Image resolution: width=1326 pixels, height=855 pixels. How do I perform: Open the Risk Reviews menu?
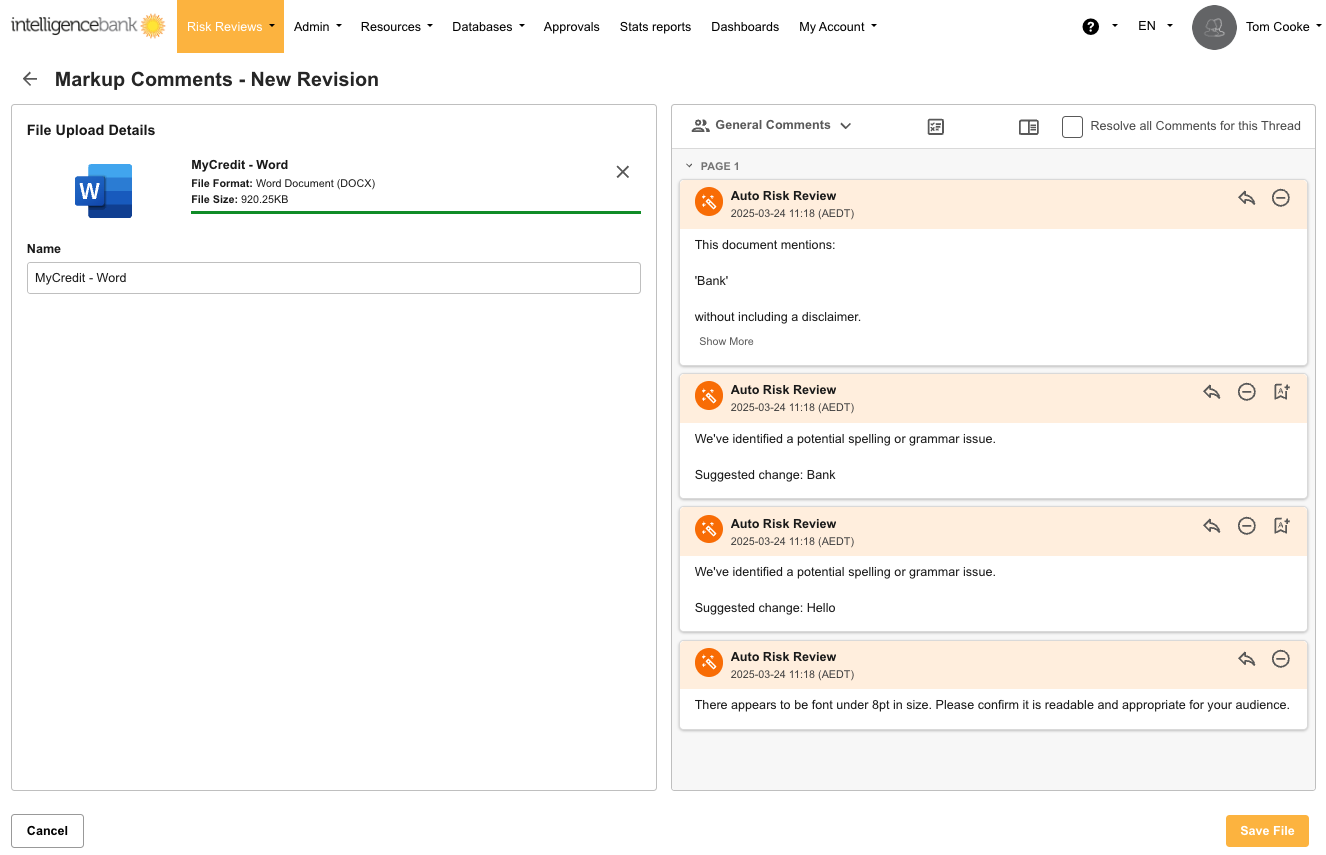pyautogui.click(x=230, y=27)
